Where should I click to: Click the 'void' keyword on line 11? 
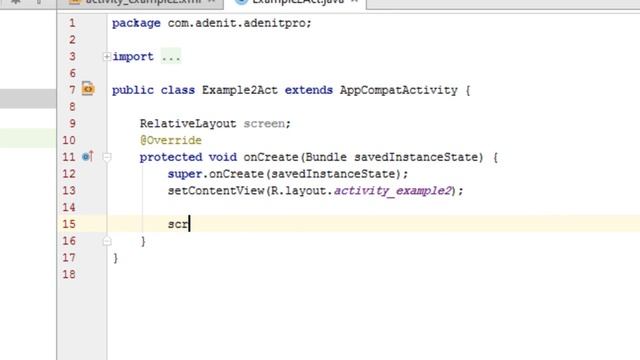223,157
